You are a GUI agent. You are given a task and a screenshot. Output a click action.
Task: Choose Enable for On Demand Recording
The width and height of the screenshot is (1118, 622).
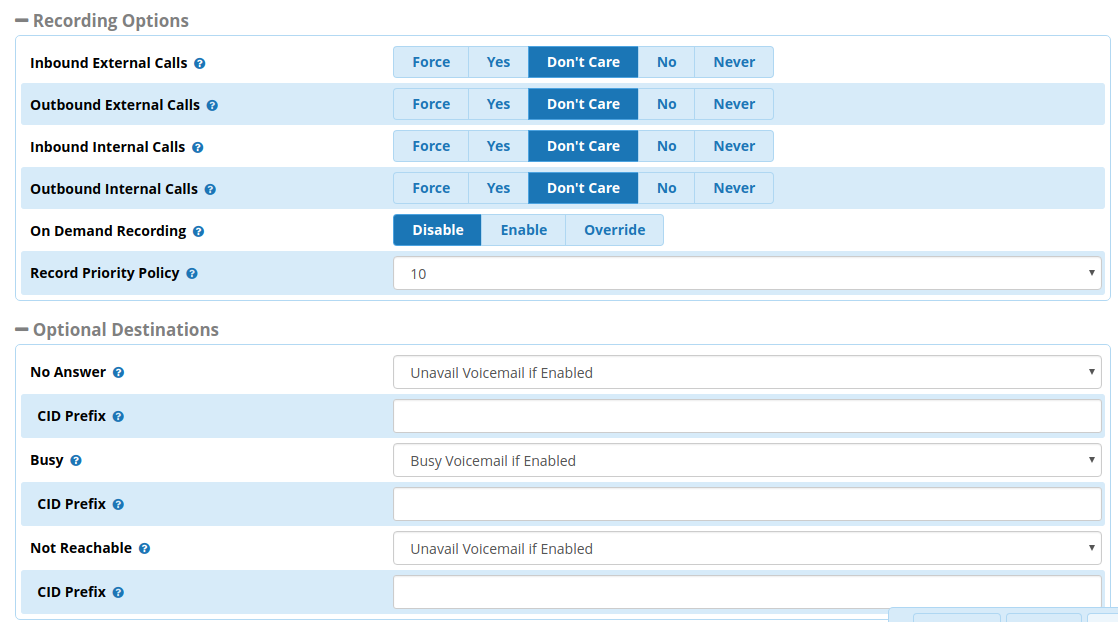[x=523, y=230]
